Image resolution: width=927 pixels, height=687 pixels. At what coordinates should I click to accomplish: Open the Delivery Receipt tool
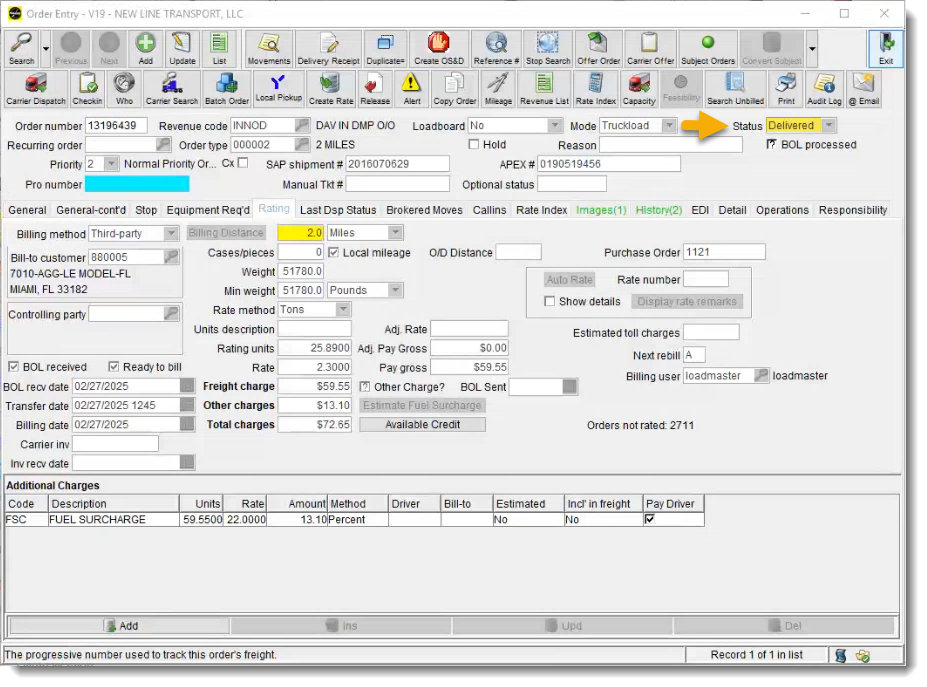pos(328,48)
